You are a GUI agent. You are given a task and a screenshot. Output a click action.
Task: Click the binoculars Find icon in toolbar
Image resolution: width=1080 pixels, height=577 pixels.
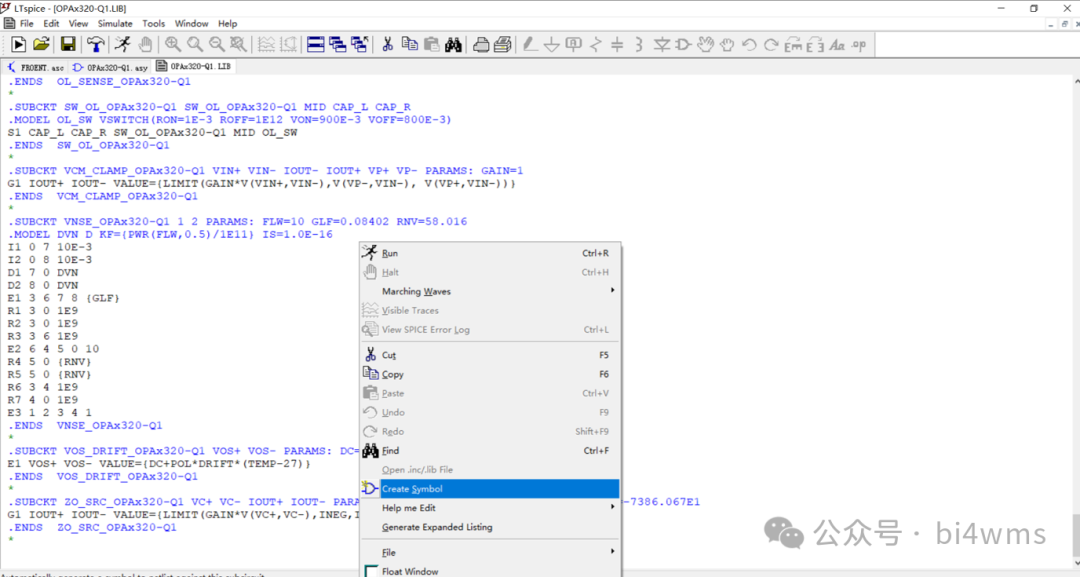[453, 44]
